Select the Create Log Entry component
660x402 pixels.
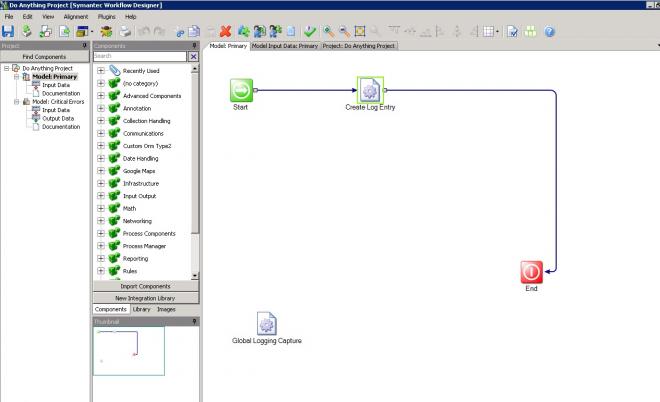coord(370,90)
